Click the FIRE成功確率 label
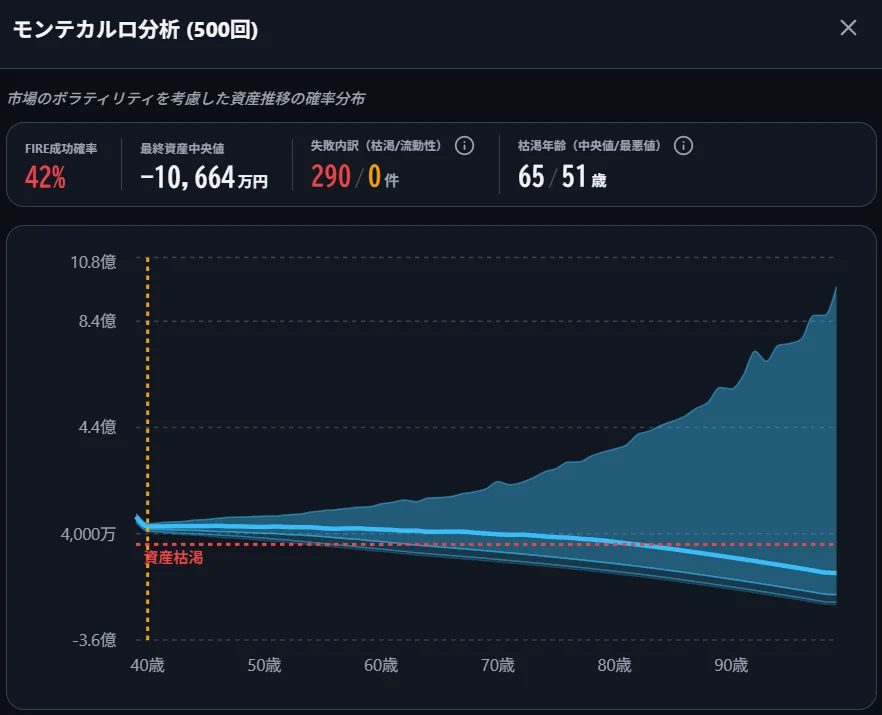 [61, 149]
